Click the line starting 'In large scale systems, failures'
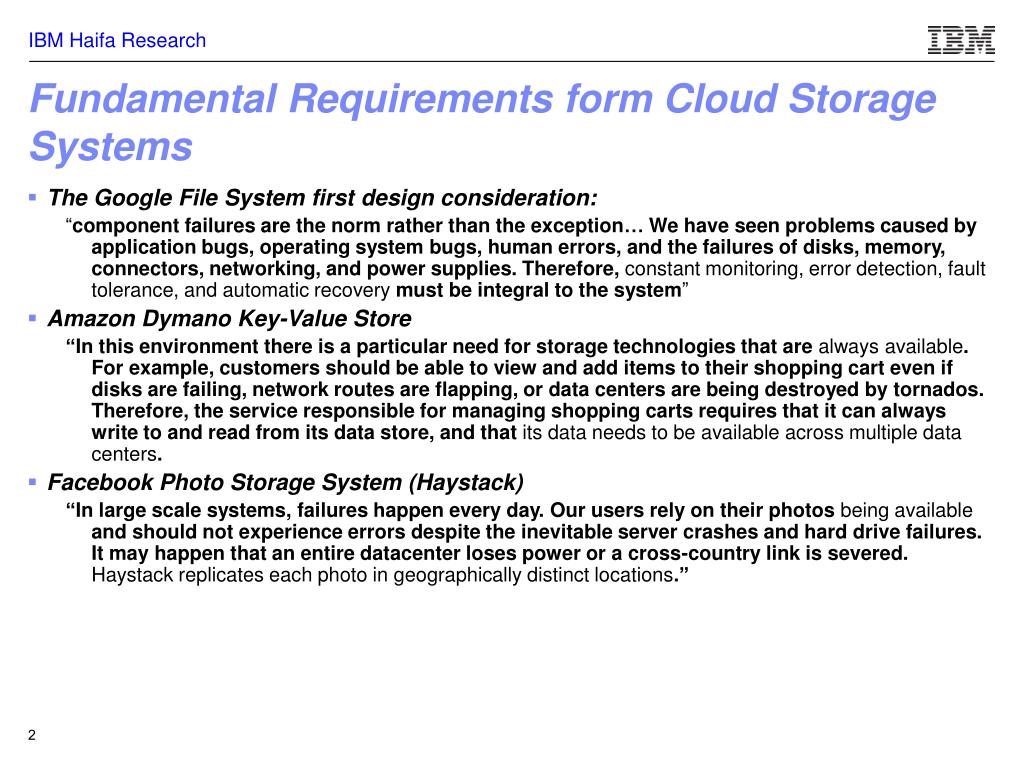Screen dimensions: 1024x768 519,511
